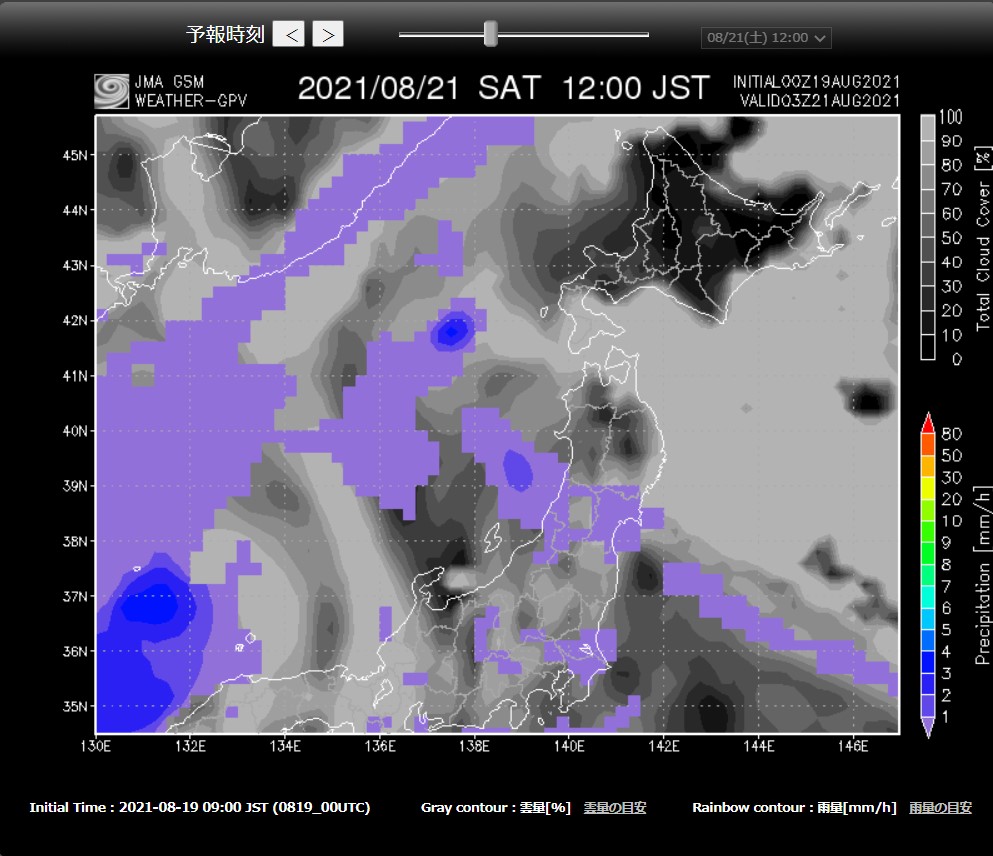993x856 pixels.
Task: Click the Initial Time text at bottom left
Action: click(x=199, y=808)
